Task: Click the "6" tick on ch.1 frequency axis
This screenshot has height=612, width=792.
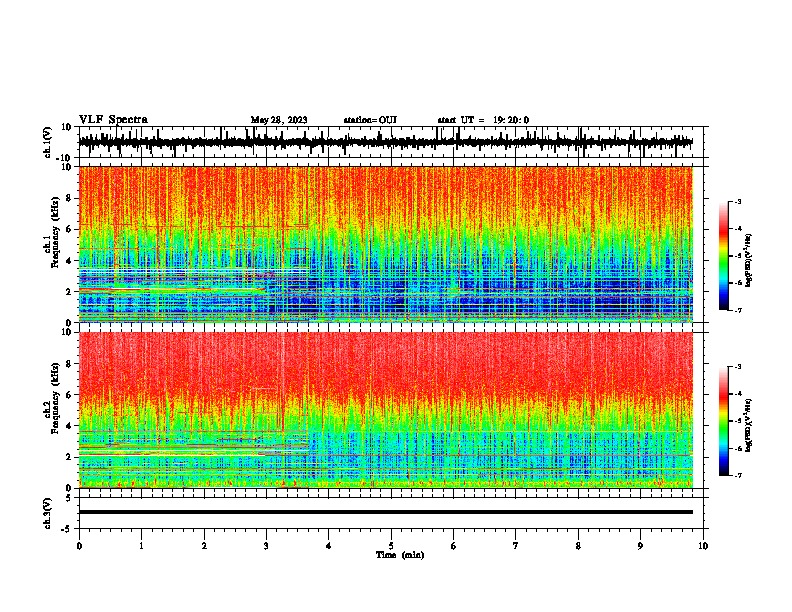Action: coord(69,229)
